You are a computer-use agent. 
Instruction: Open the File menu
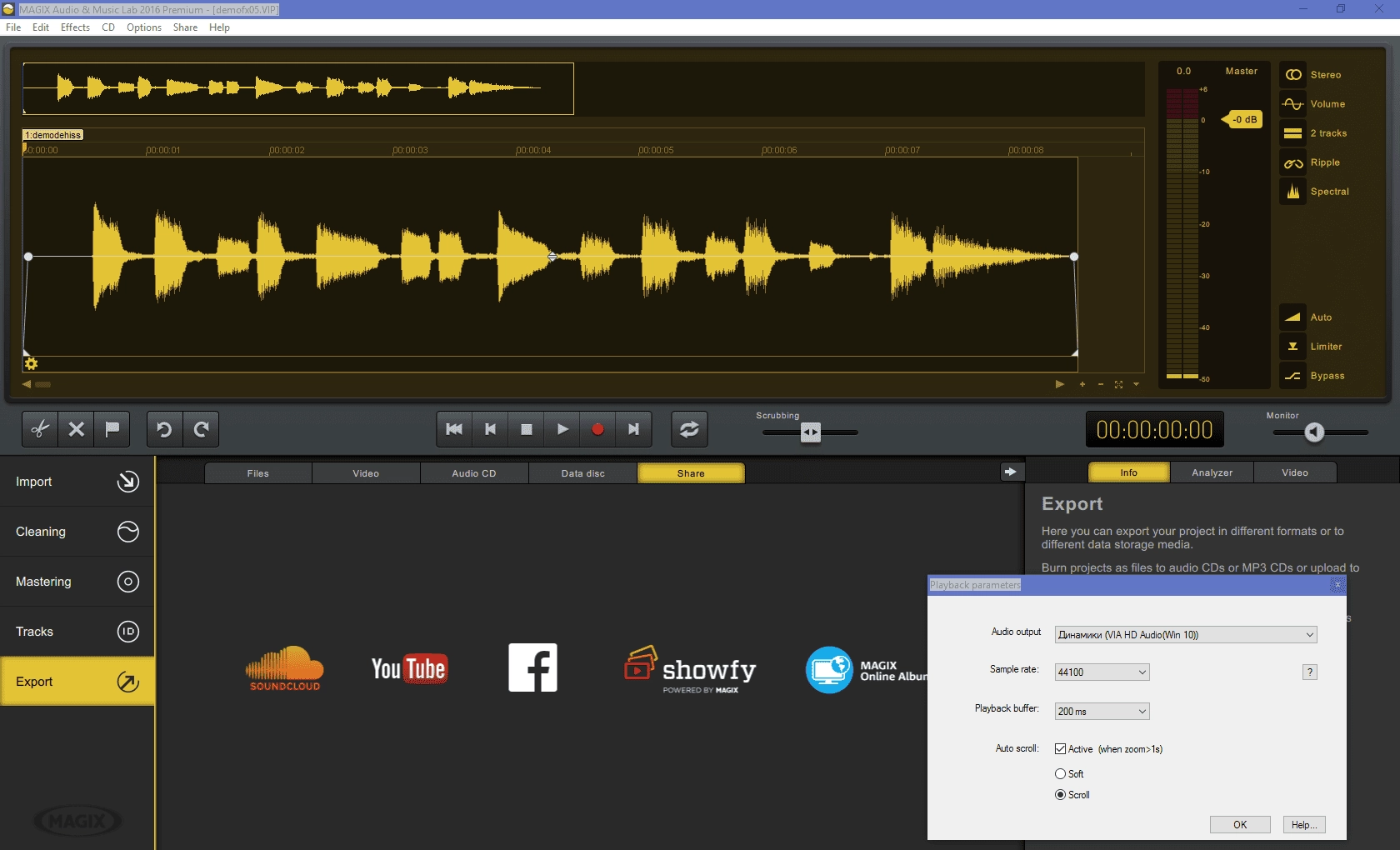[x=13, y=27]
